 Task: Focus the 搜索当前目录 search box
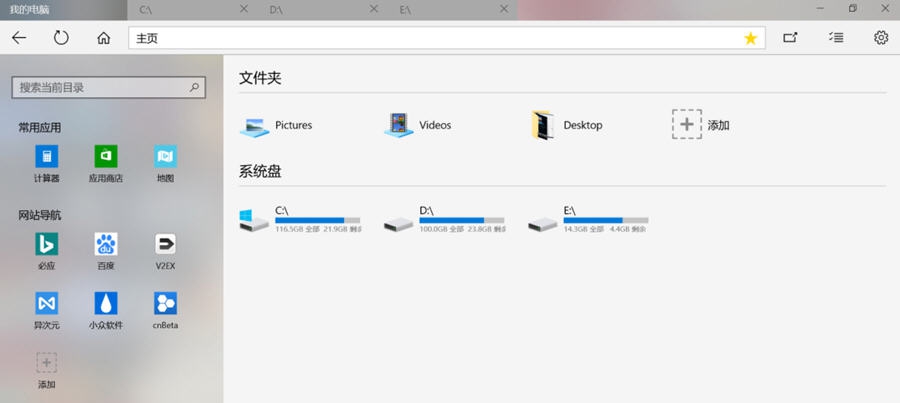[108, 87]
